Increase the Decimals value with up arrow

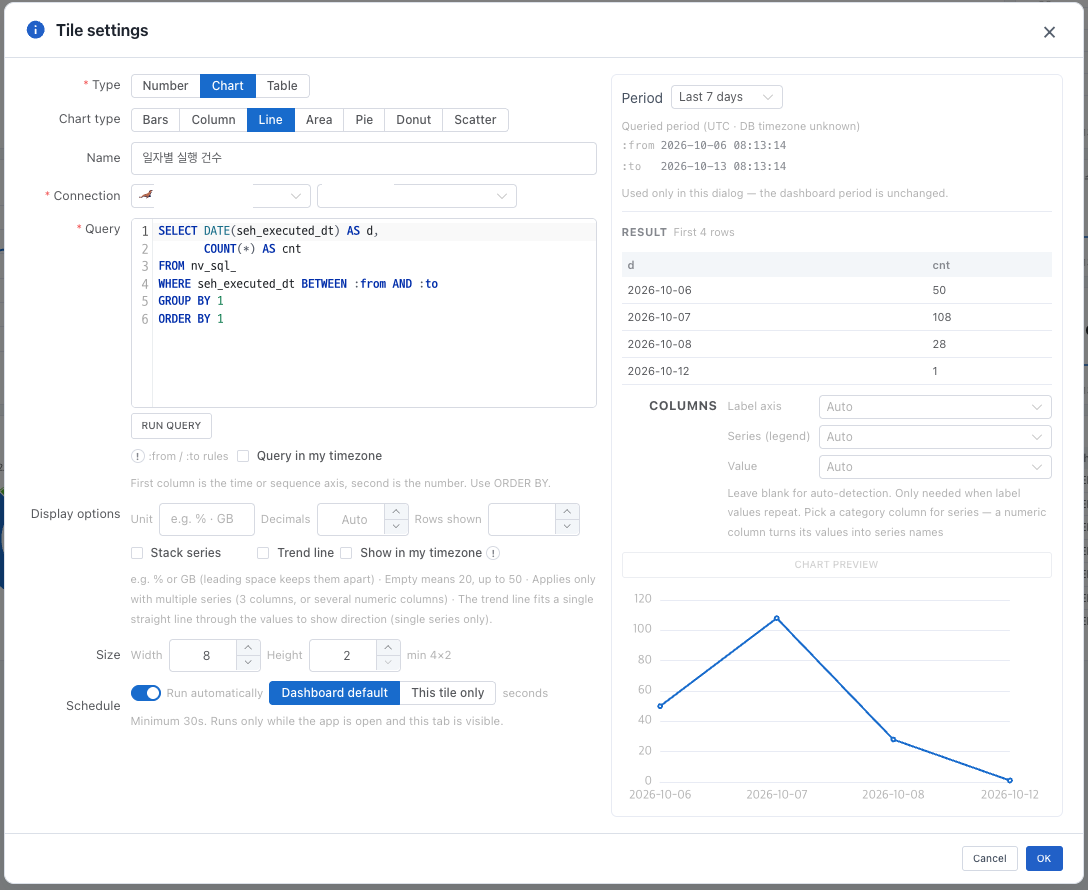[396, 511]
